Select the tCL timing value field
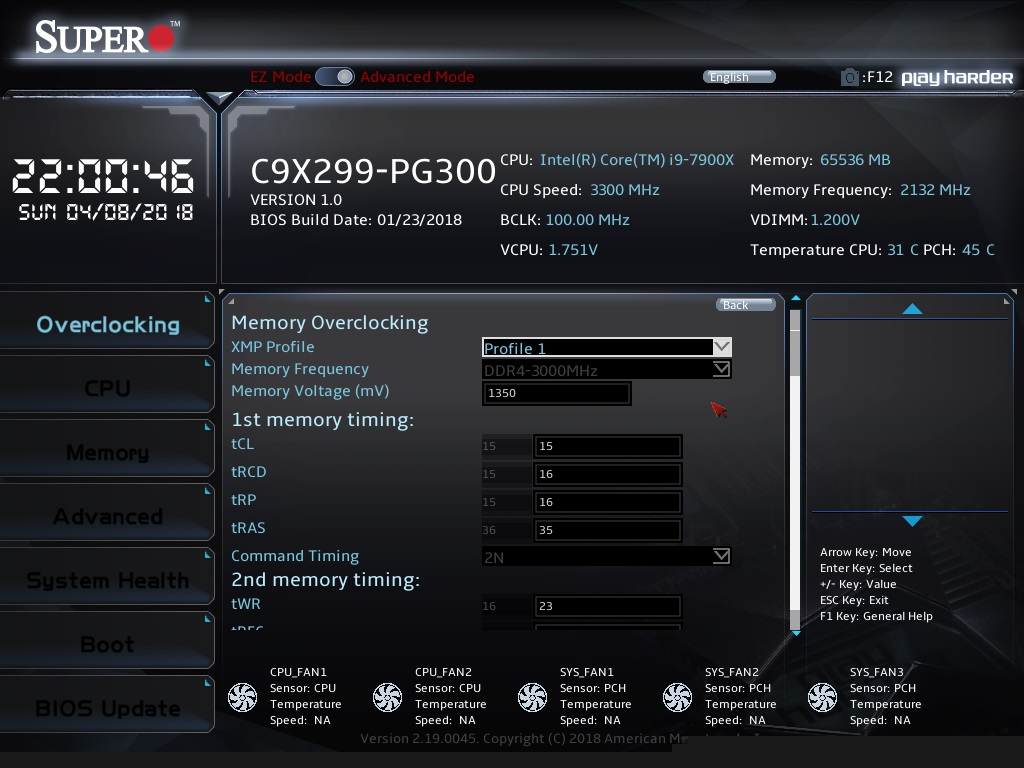Screen dimensions: 1024x768 click(607, 446)
